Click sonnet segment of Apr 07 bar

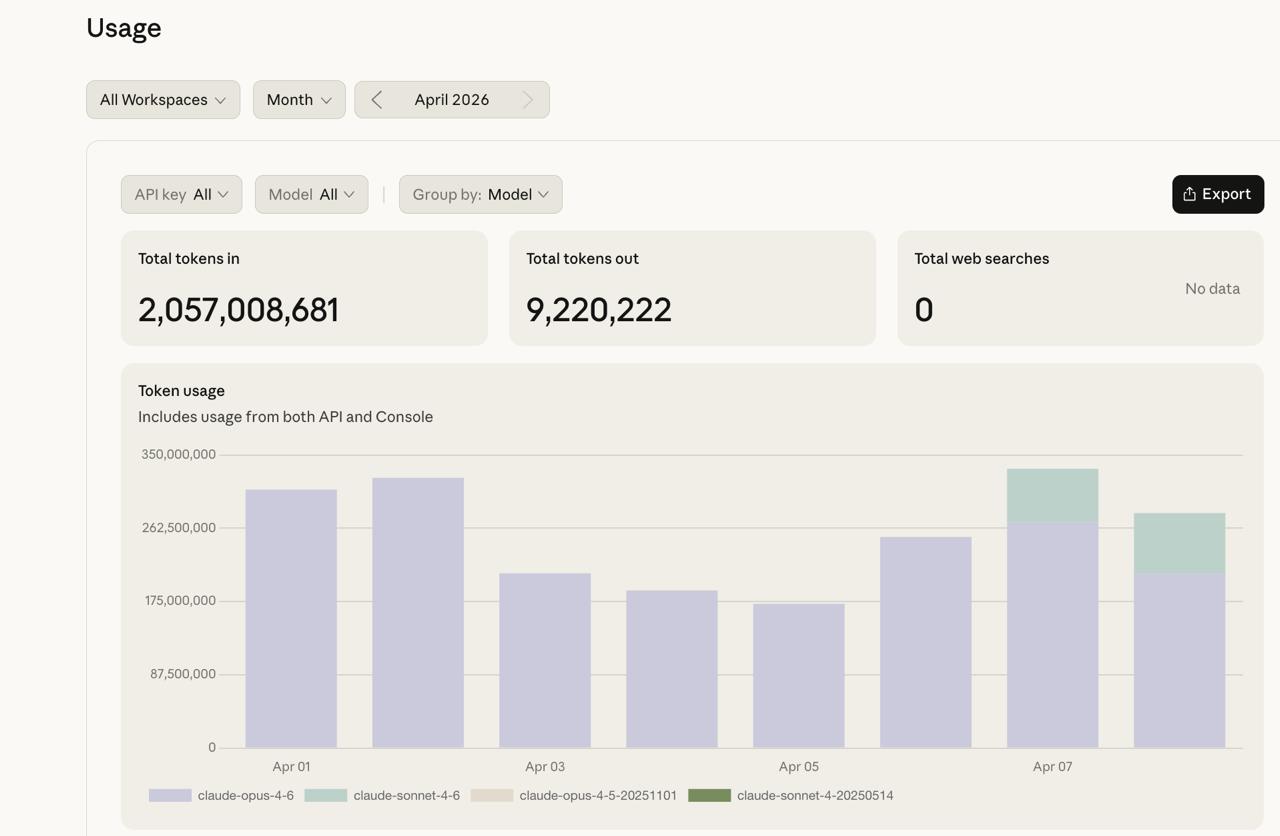pos(1052,495)
